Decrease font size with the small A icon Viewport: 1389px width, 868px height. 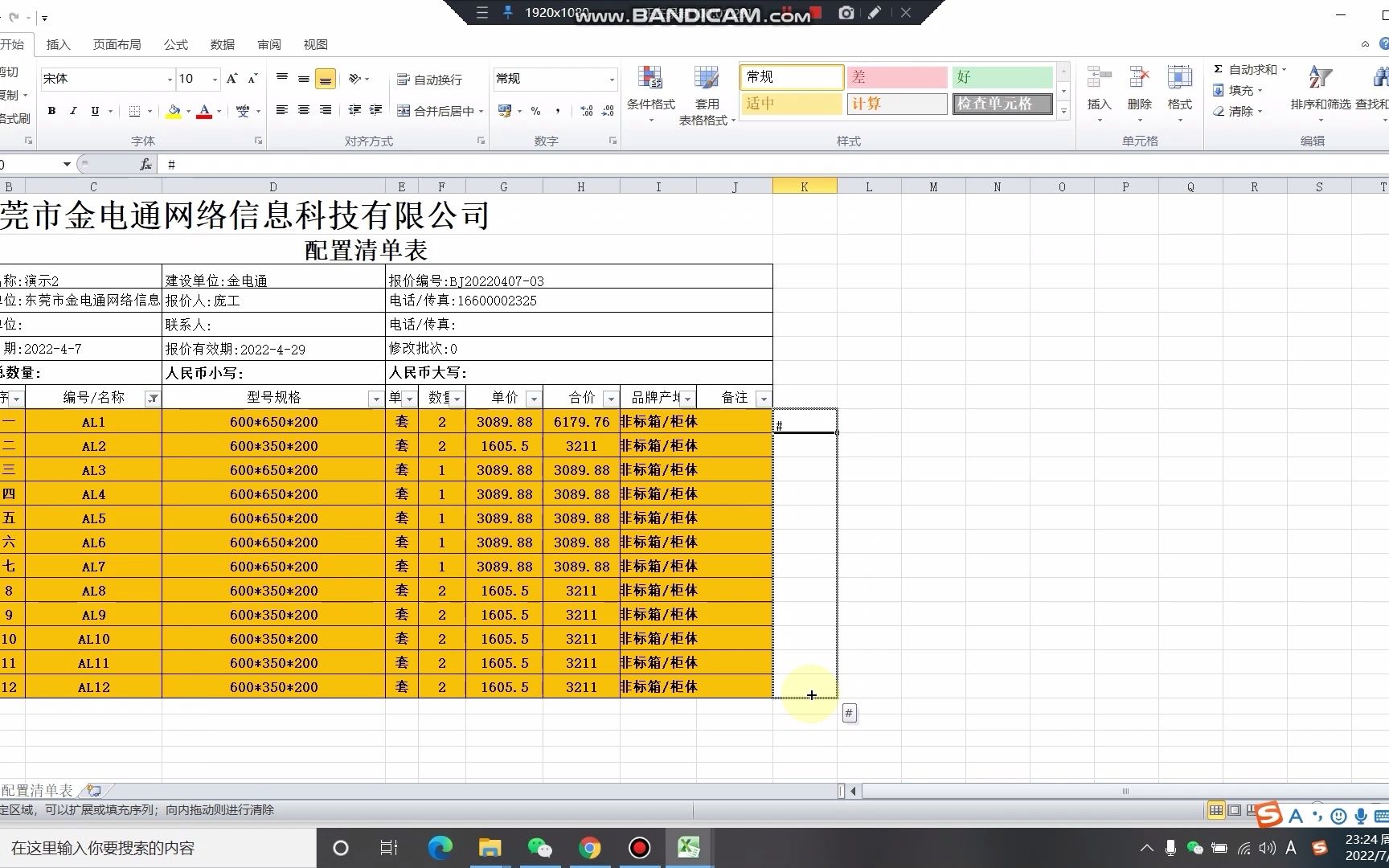[252, 79]
